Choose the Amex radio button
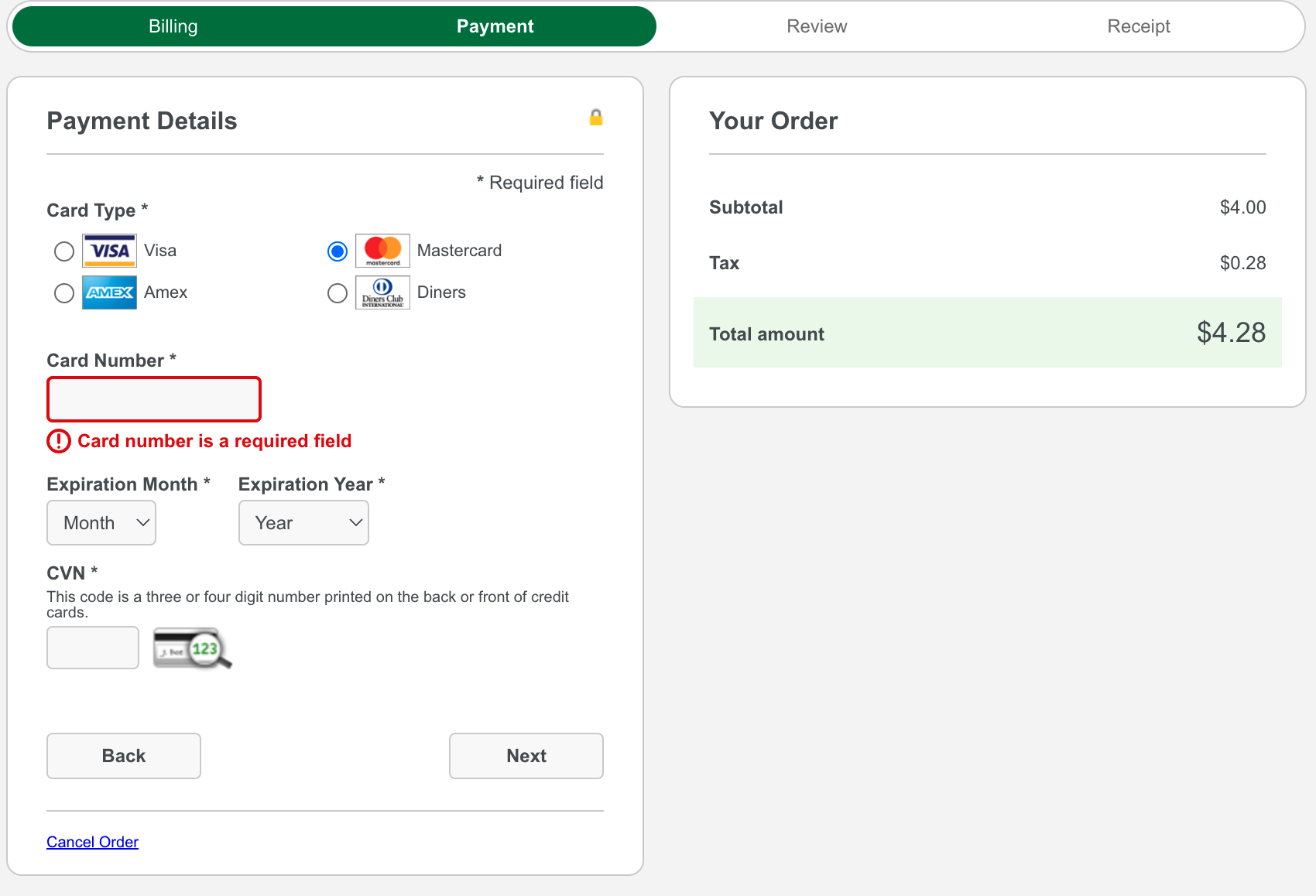The height and width of the screenshot is (896, 1316). 64,293
